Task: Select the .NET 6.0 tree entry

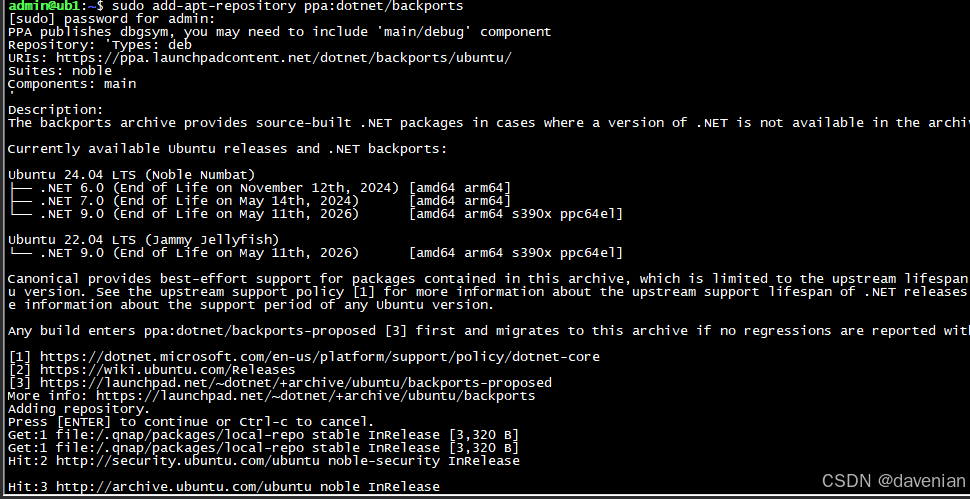Action: [x=259, y=187]
